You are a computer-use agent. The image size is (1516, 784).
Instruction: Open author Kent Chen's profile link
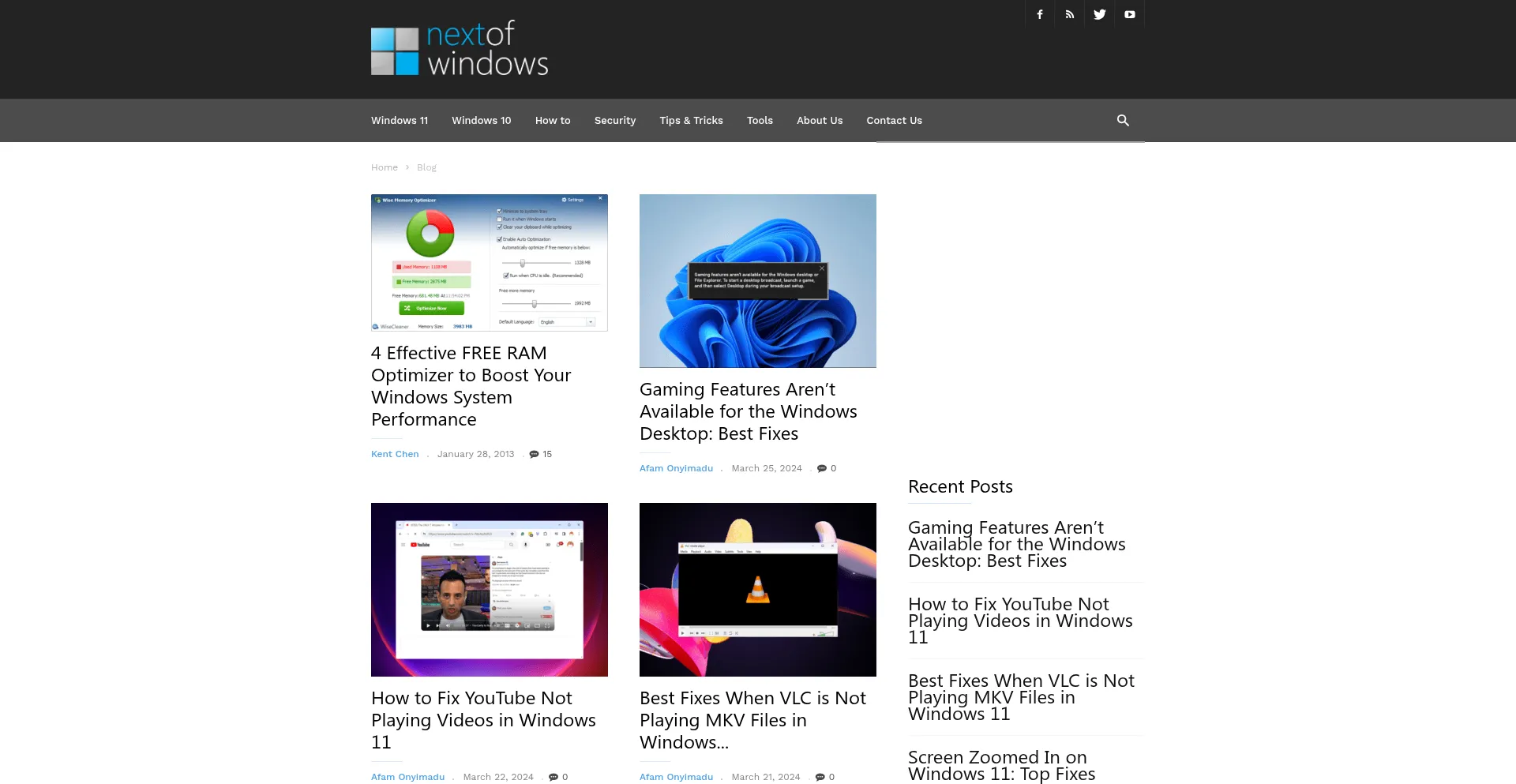(395, 454)
